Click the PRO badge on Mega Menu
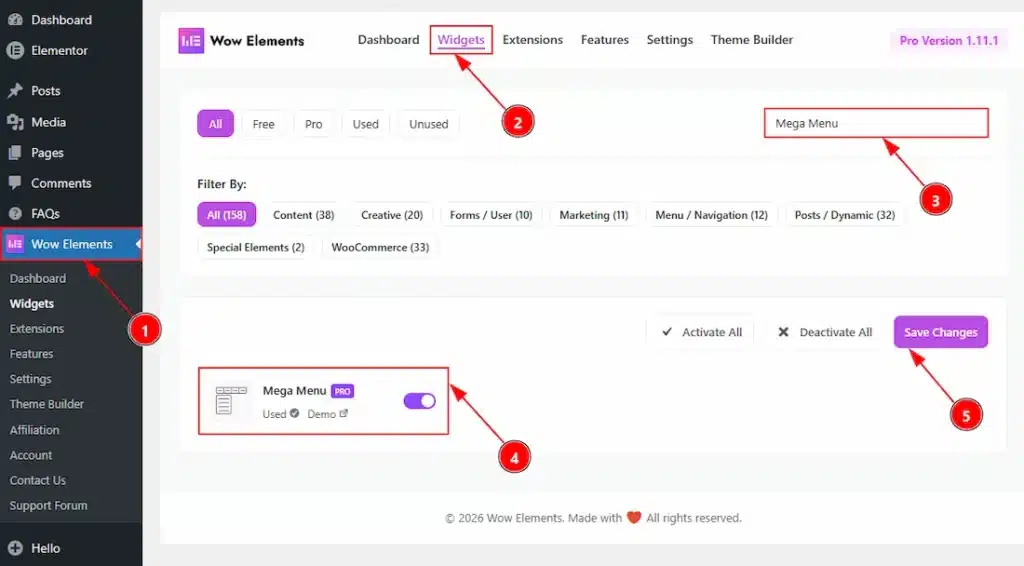The image size is (1024, 566). pyautogui.click(x=342, y=391)
